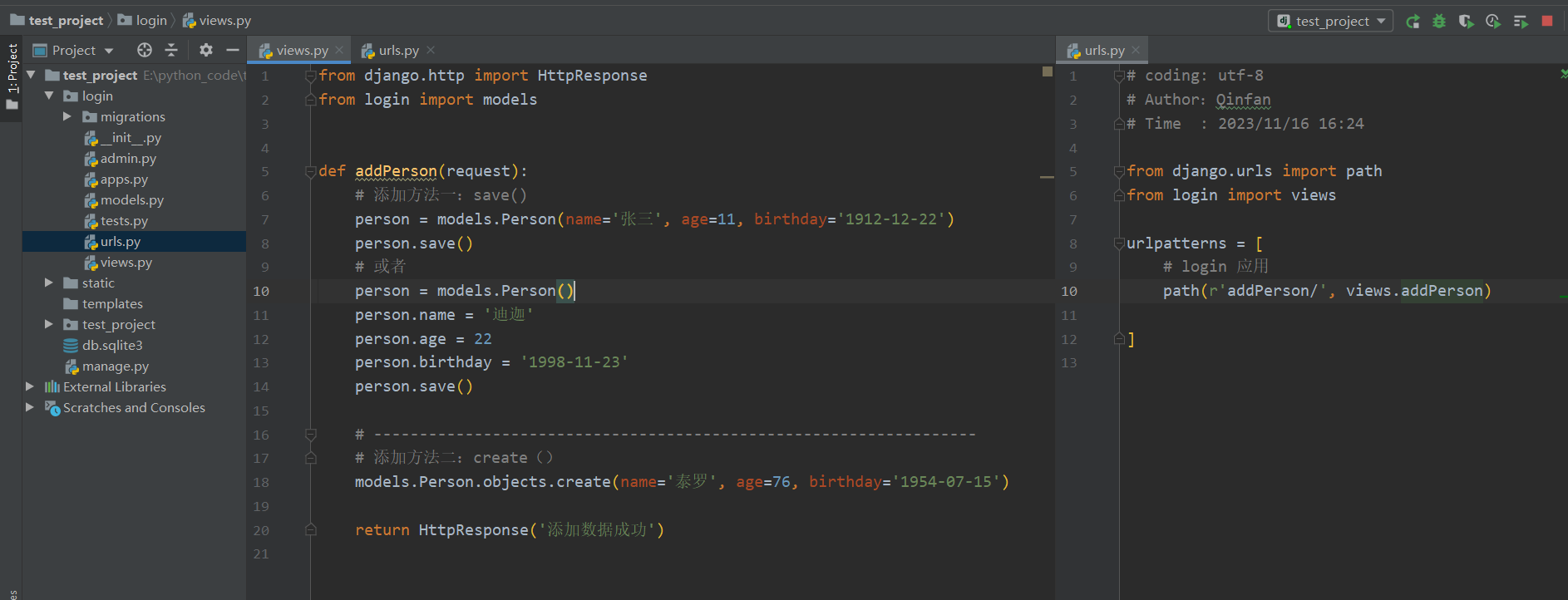Open the test_project run configuration dropdown
The height and width of the screenshot is (600, 1568).
tap(1330, 21)
